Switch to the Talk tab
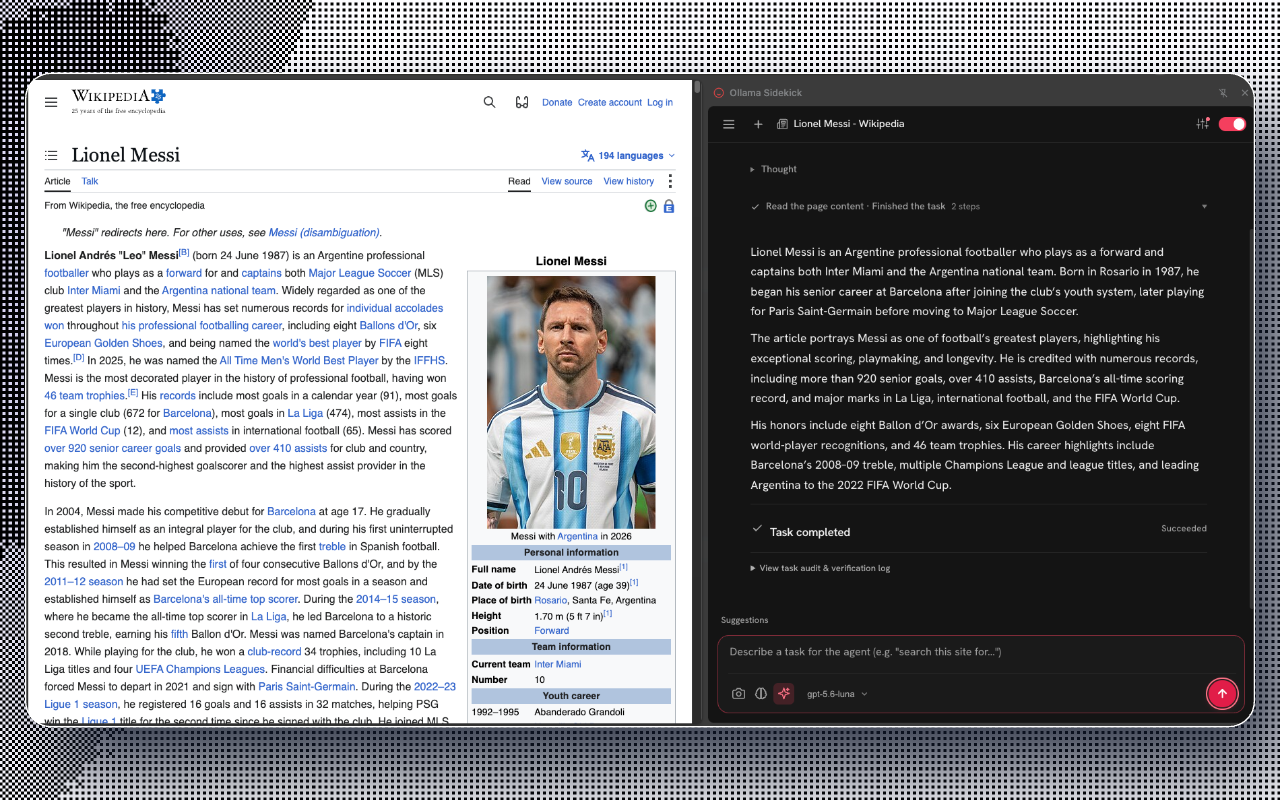Viewport: 1280px width, 800px height. point(90,181)
